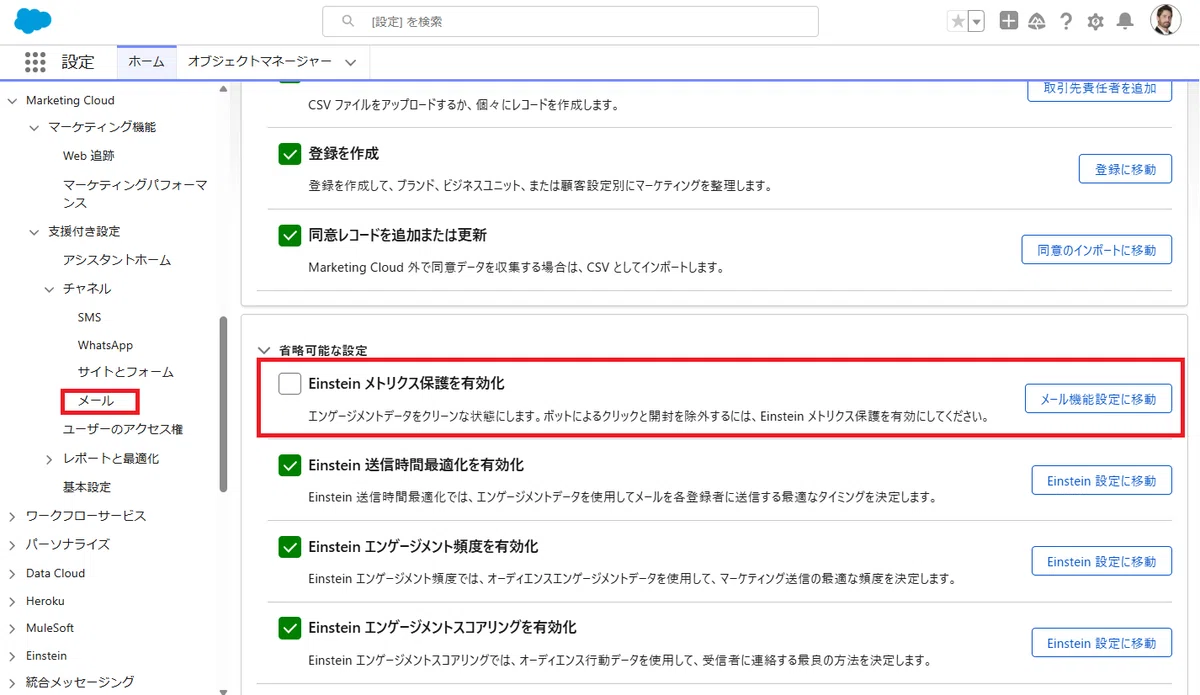The image size is (1200, 695).
Task: Focus the Setup search field
Action: 570,21
